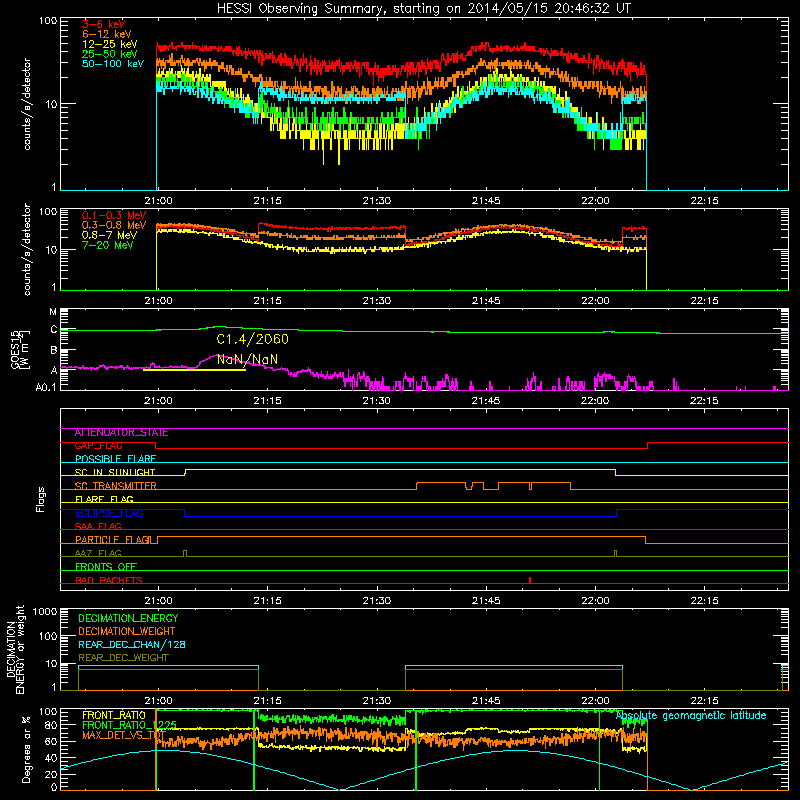Click the REAR_DEC_WEIGHT legend label
The width and height of the screenshot is (800, 800).
123,658
